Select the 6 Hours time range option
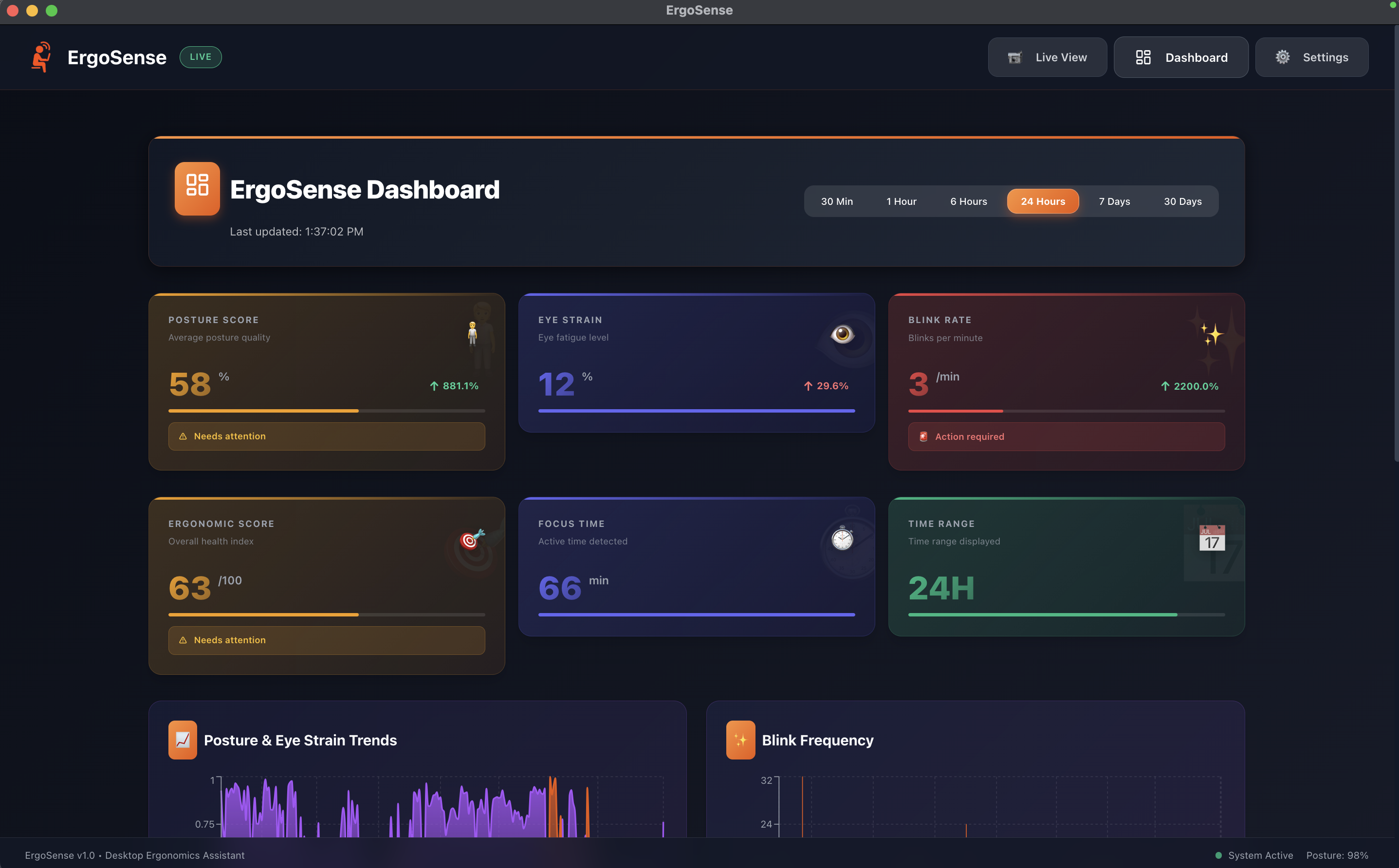Viewport: 1399px width, 868px height. [968, 201]
